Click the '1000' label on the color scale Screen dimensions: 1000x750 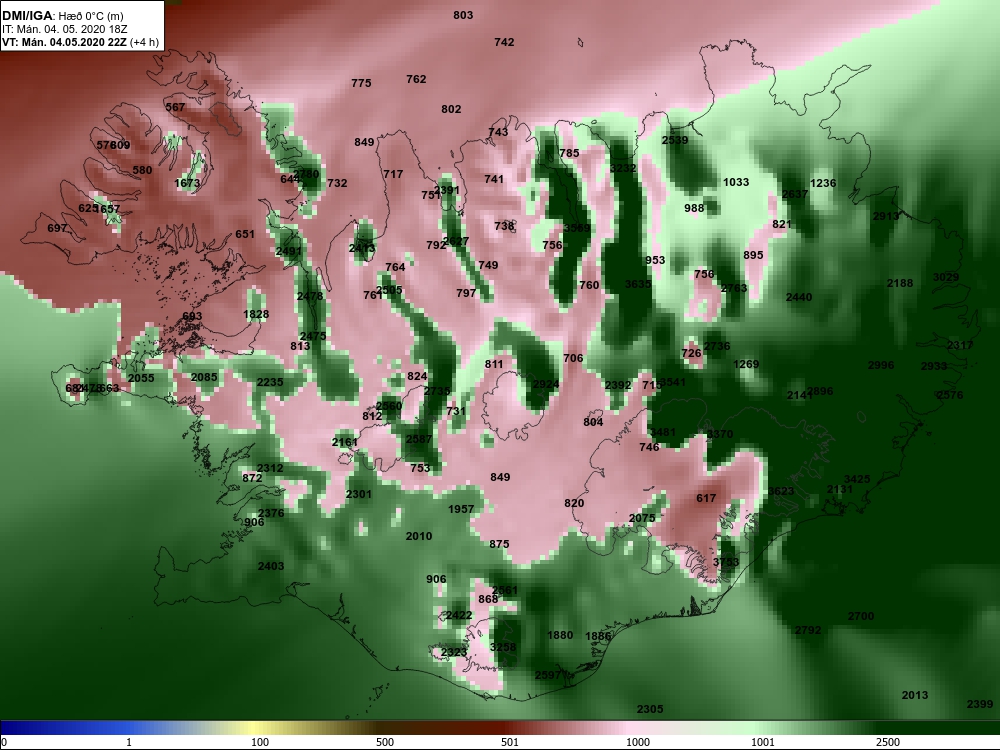click(x=638, y=742)
